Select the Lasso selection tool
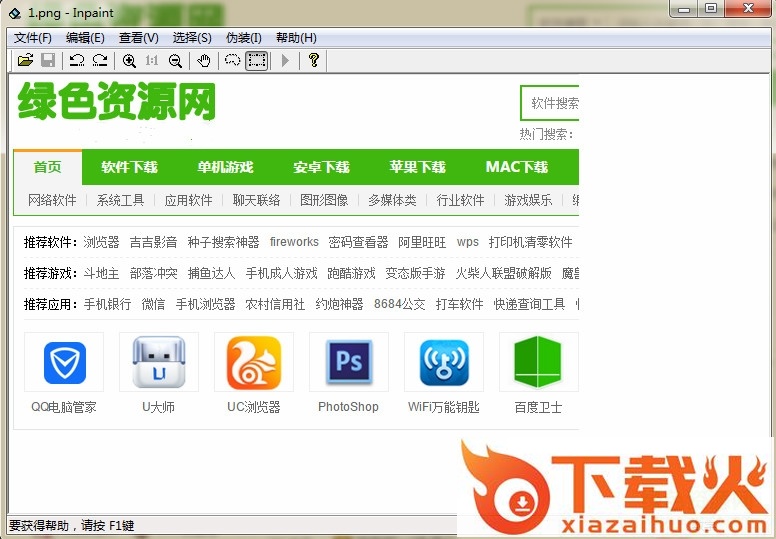 232,61
